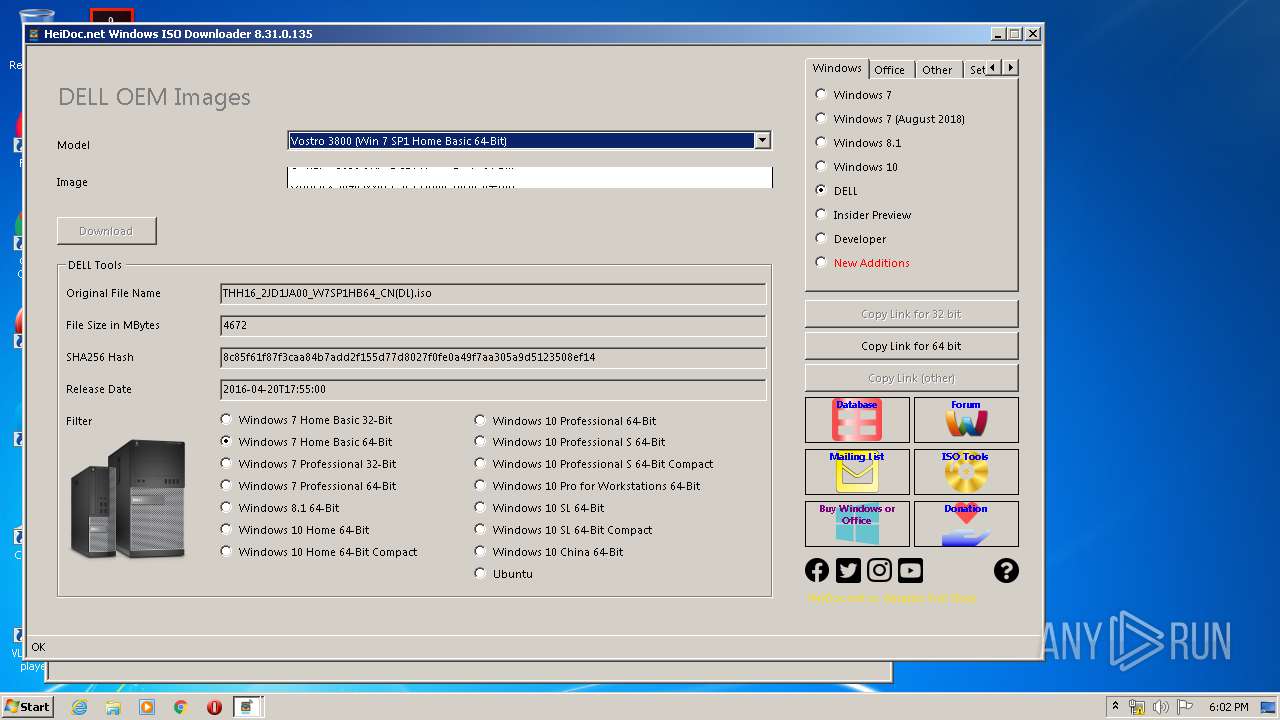Image resolution: width=1280 pixels, height=720 pixels.
Task: Show hidden system tray icons
Action: pos(1115,707)
